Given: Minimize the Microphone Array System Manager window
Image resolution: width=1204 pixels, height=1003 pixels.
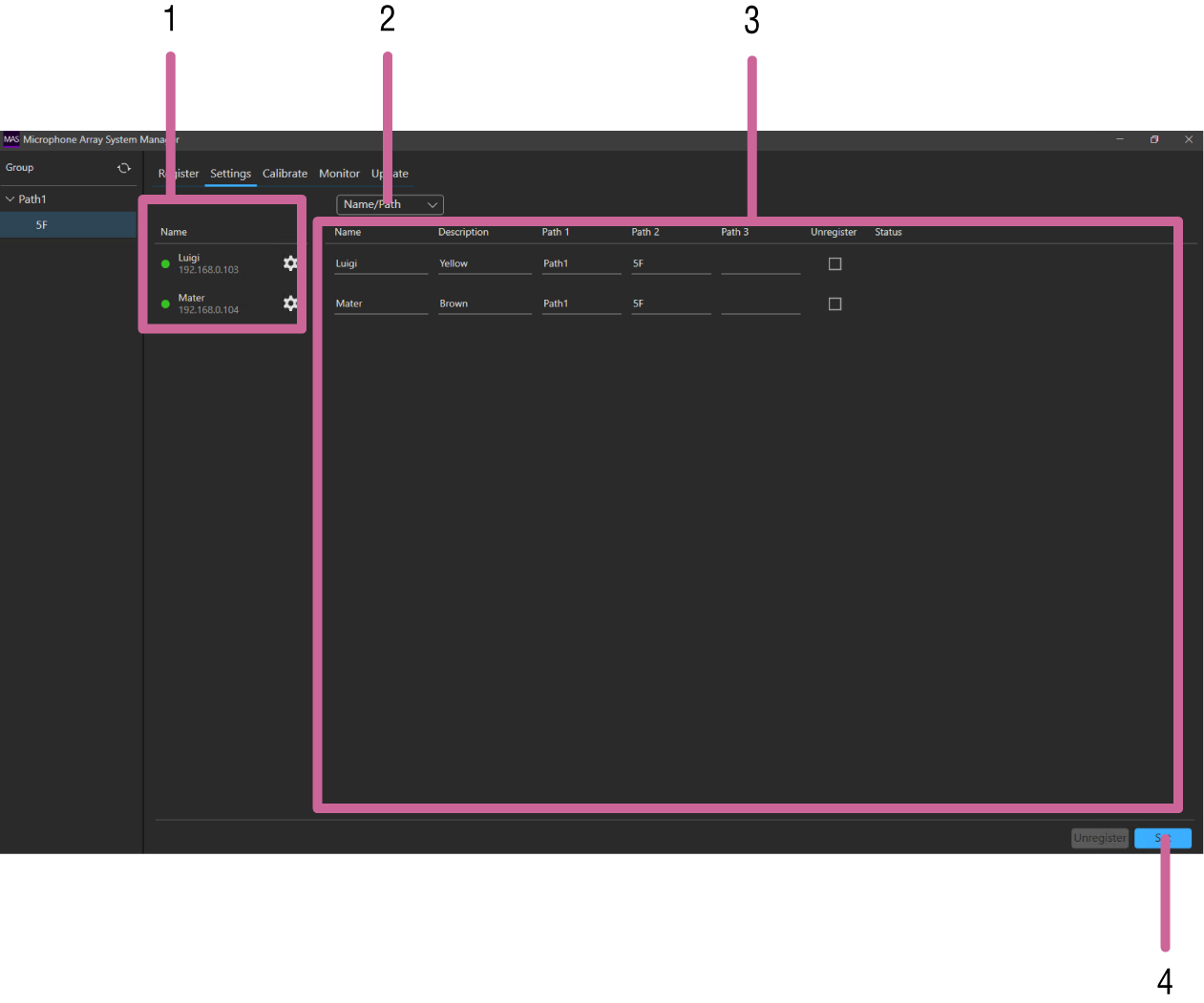Looking at the screenshot, I should tap(1120, 139).
